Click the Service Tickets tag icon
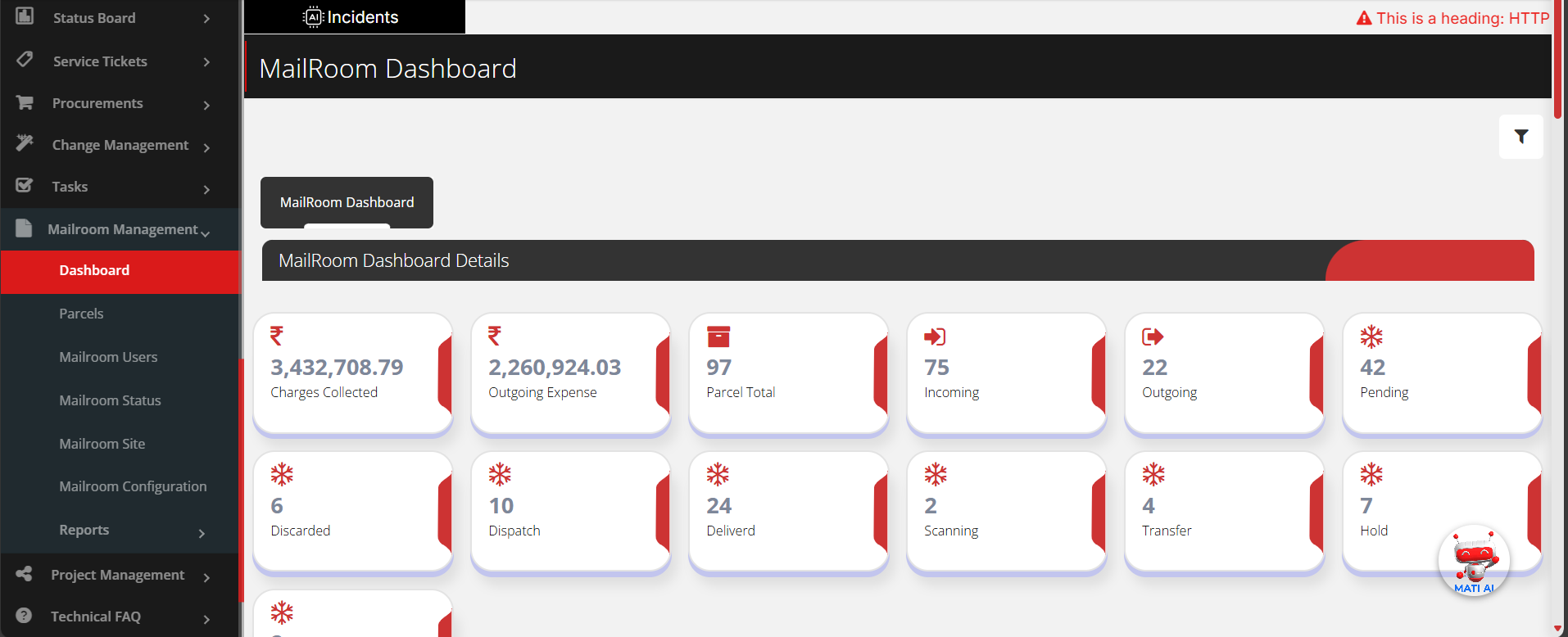This screenshot has height=637, width=1568. coord(25,59)
